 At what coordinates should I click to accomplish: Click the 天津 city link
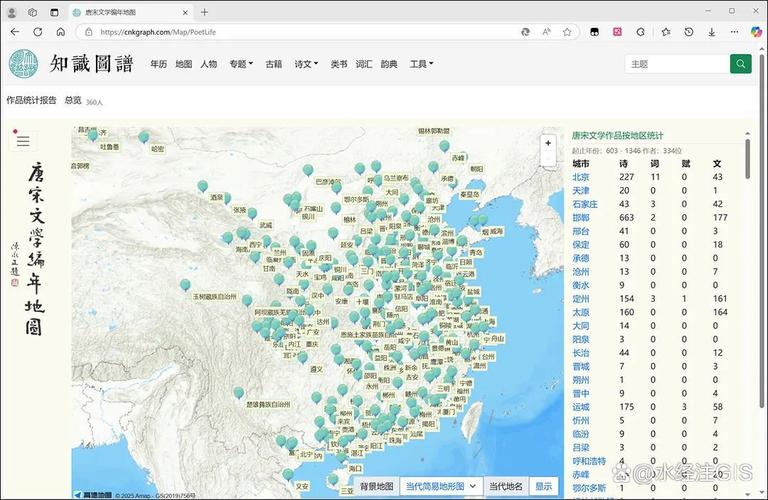click(581, 190)
